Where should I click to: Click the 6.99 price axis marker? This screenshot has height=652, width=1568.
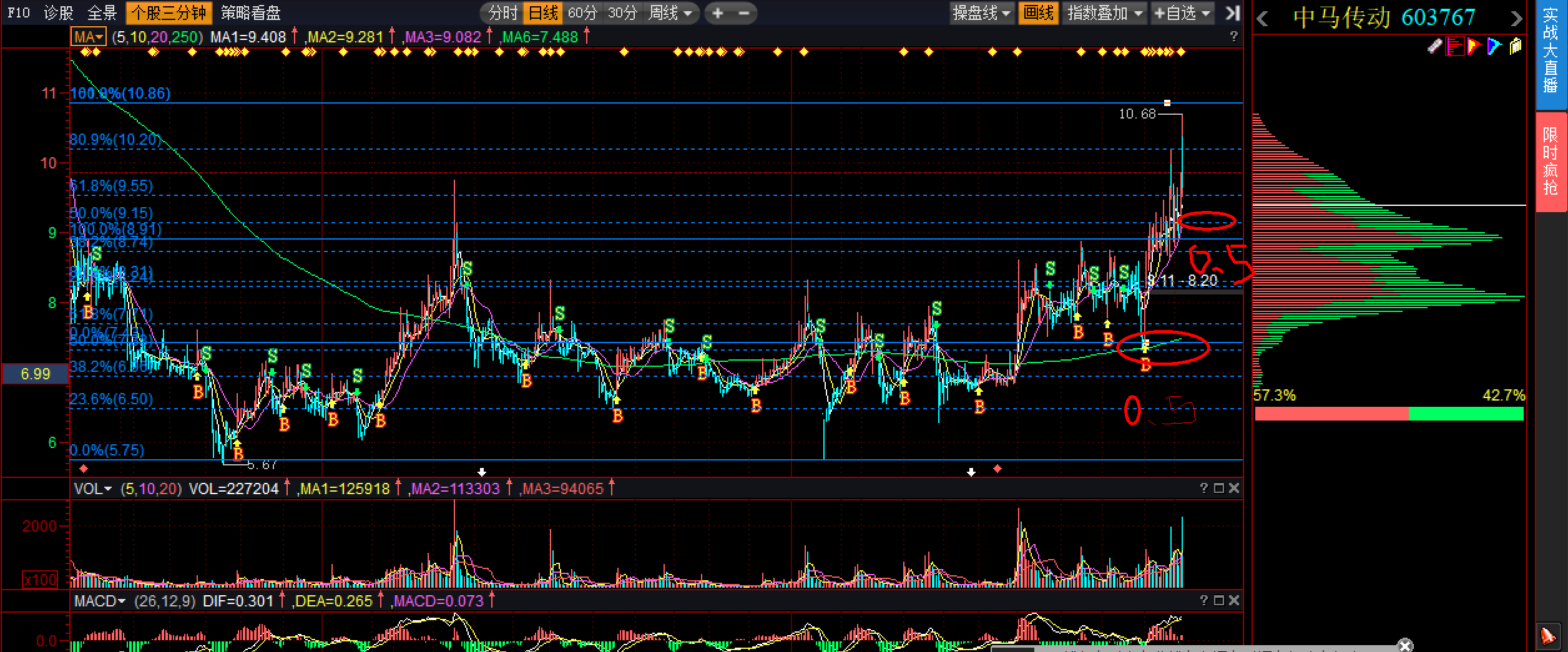coord(36,374)
